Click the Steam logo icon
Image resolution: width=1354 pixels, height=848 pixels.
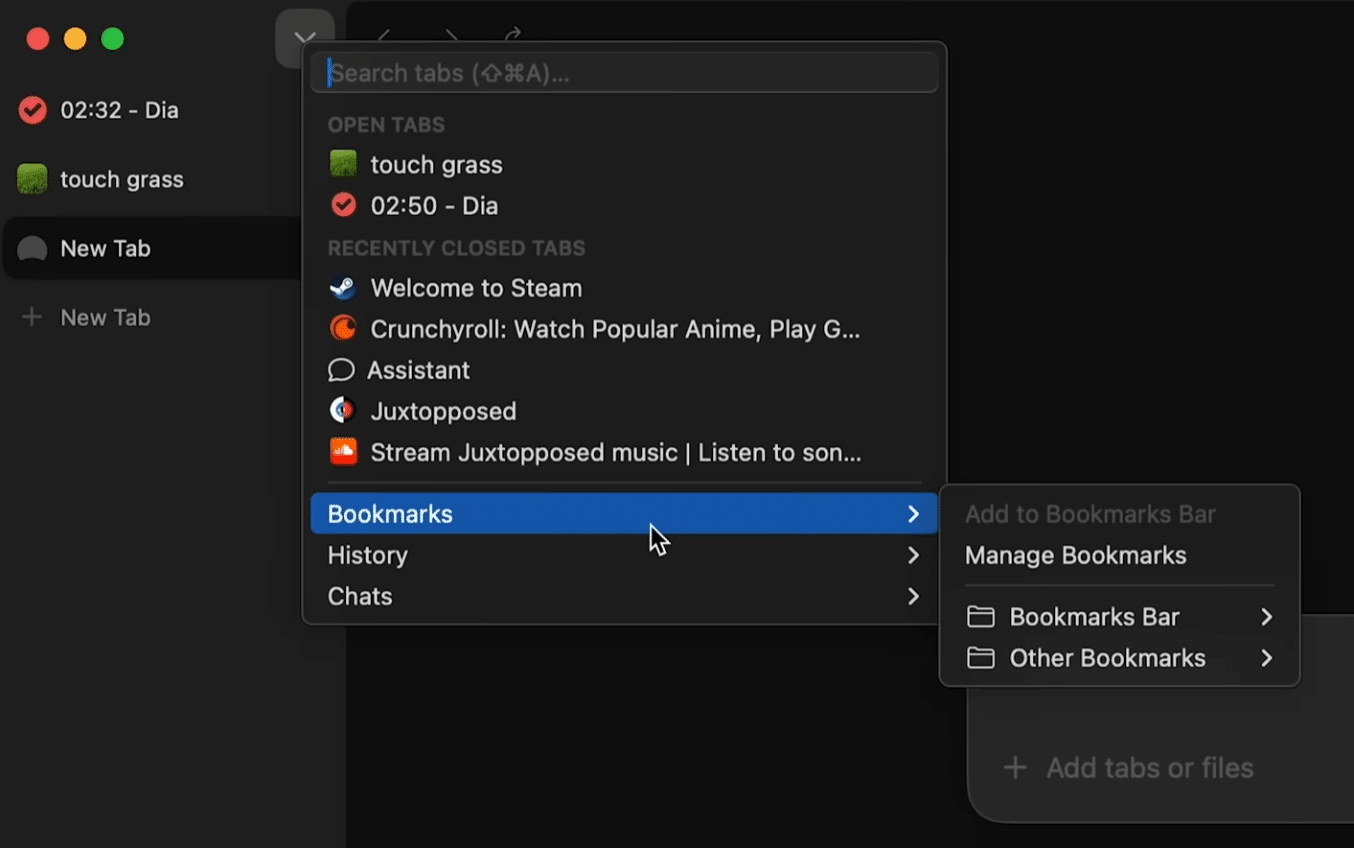click(343, 288)
